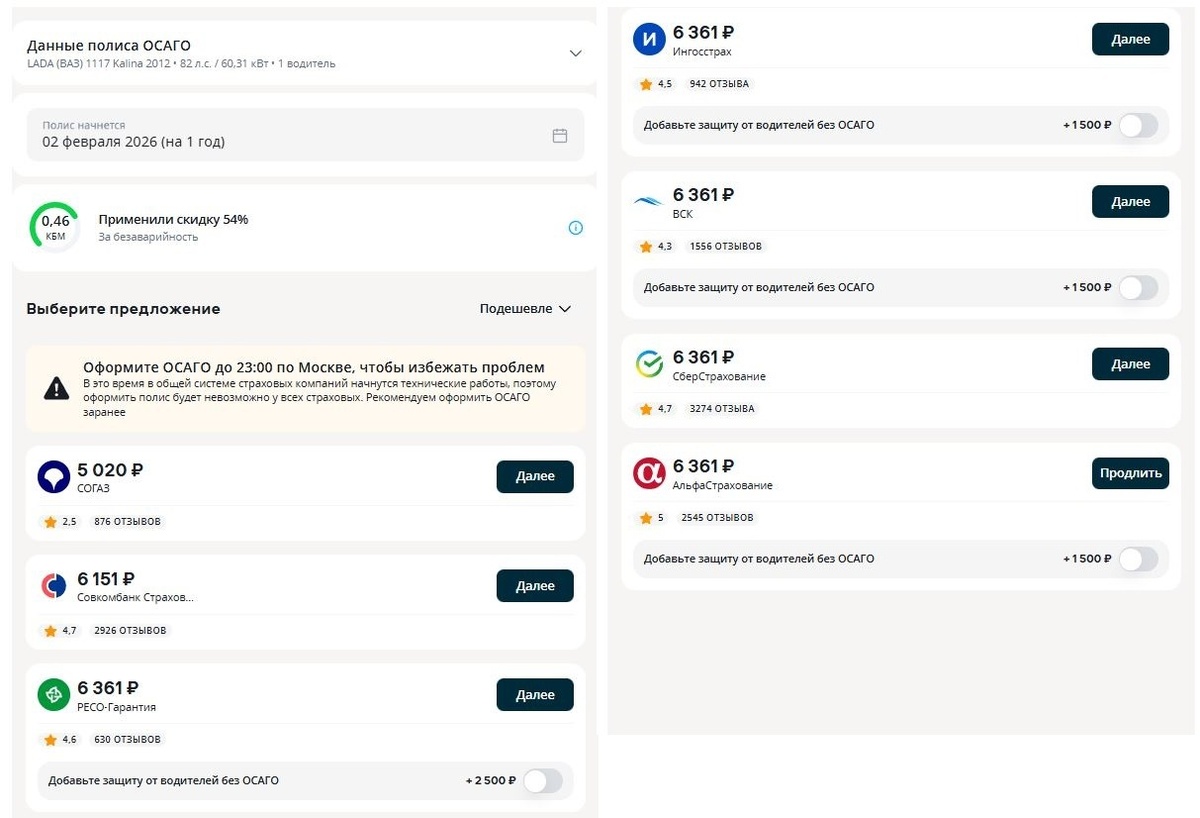Viewport: 1200px width, 818px height.
Task: Toggle the +1 500 ₽ protection switch for АльфаСтрахование
Action: pyautogui.click(x=1138, y=559)
